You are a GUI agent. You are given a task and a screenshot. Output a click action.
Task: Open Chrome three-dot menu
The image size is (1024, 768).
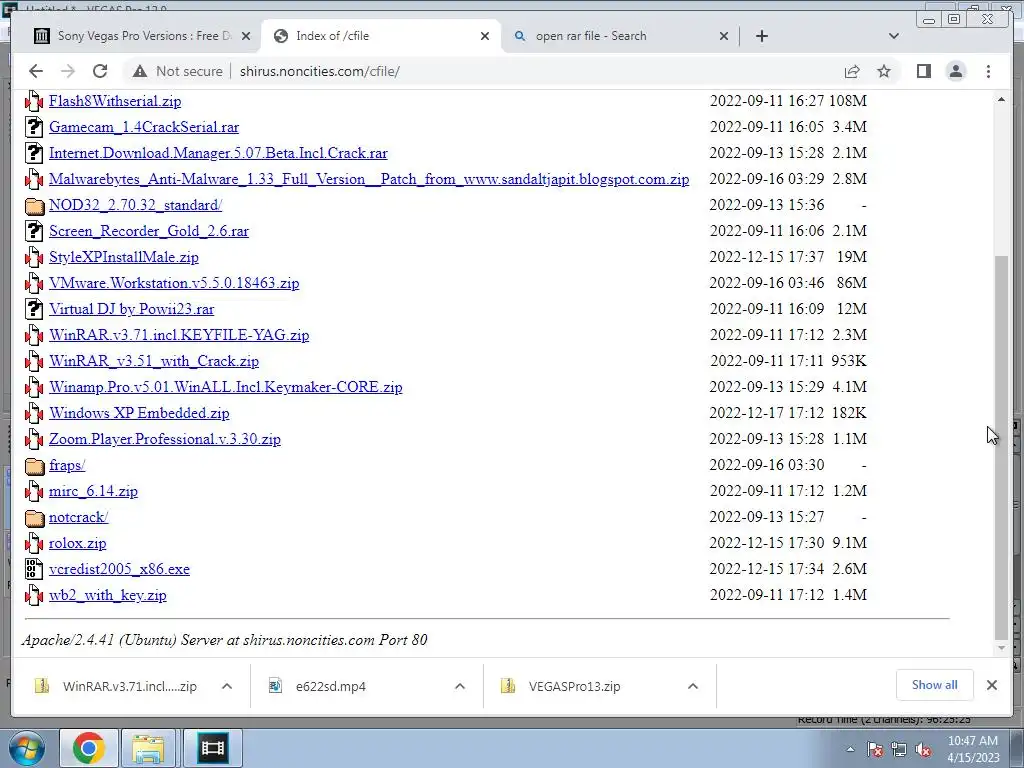click(988, 71)
